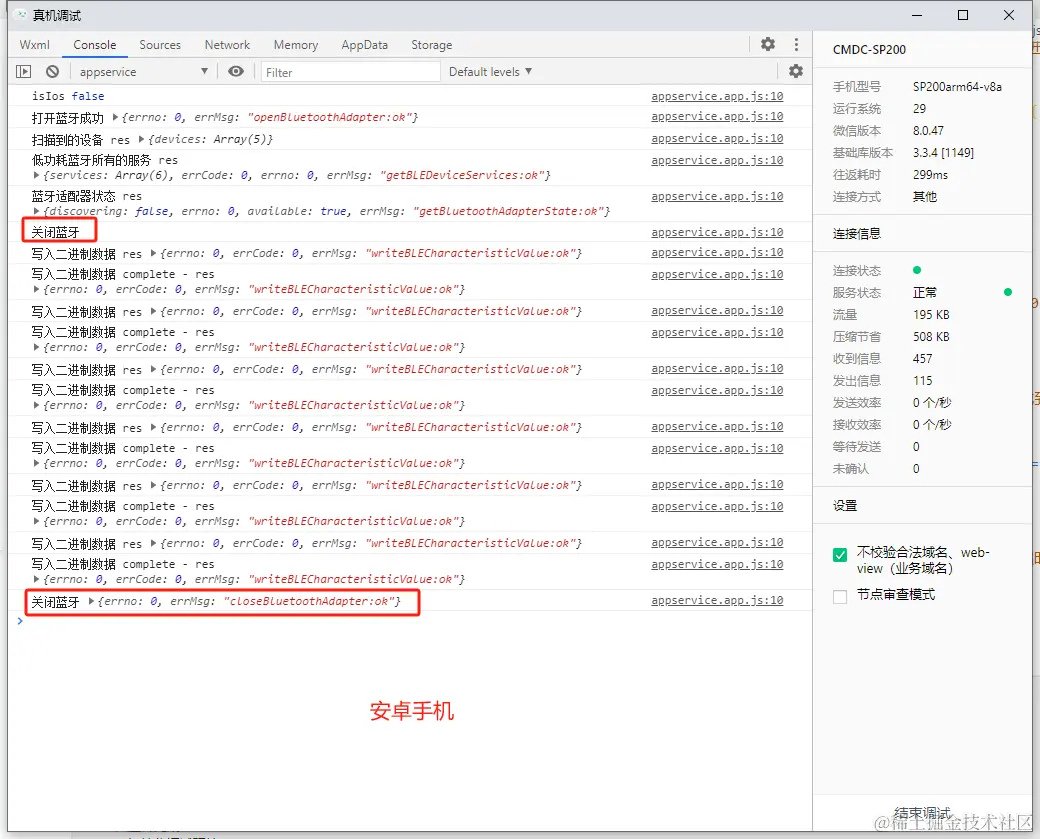Select received messages count 457
The width and height of the screenshot is (1040, 839).
[923, 359]
